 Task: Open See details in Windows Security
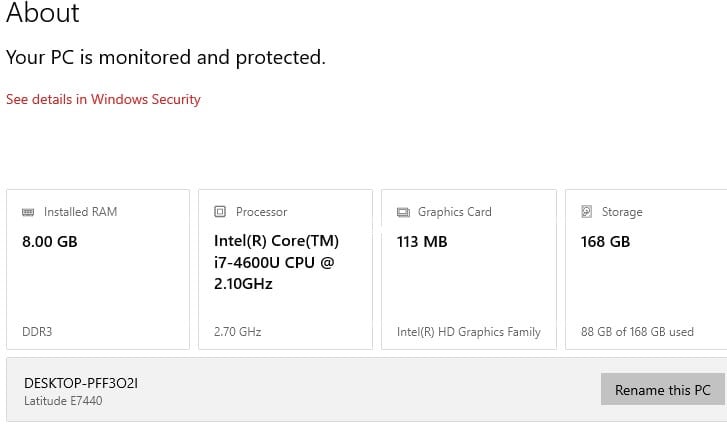[x=103, y=99]
